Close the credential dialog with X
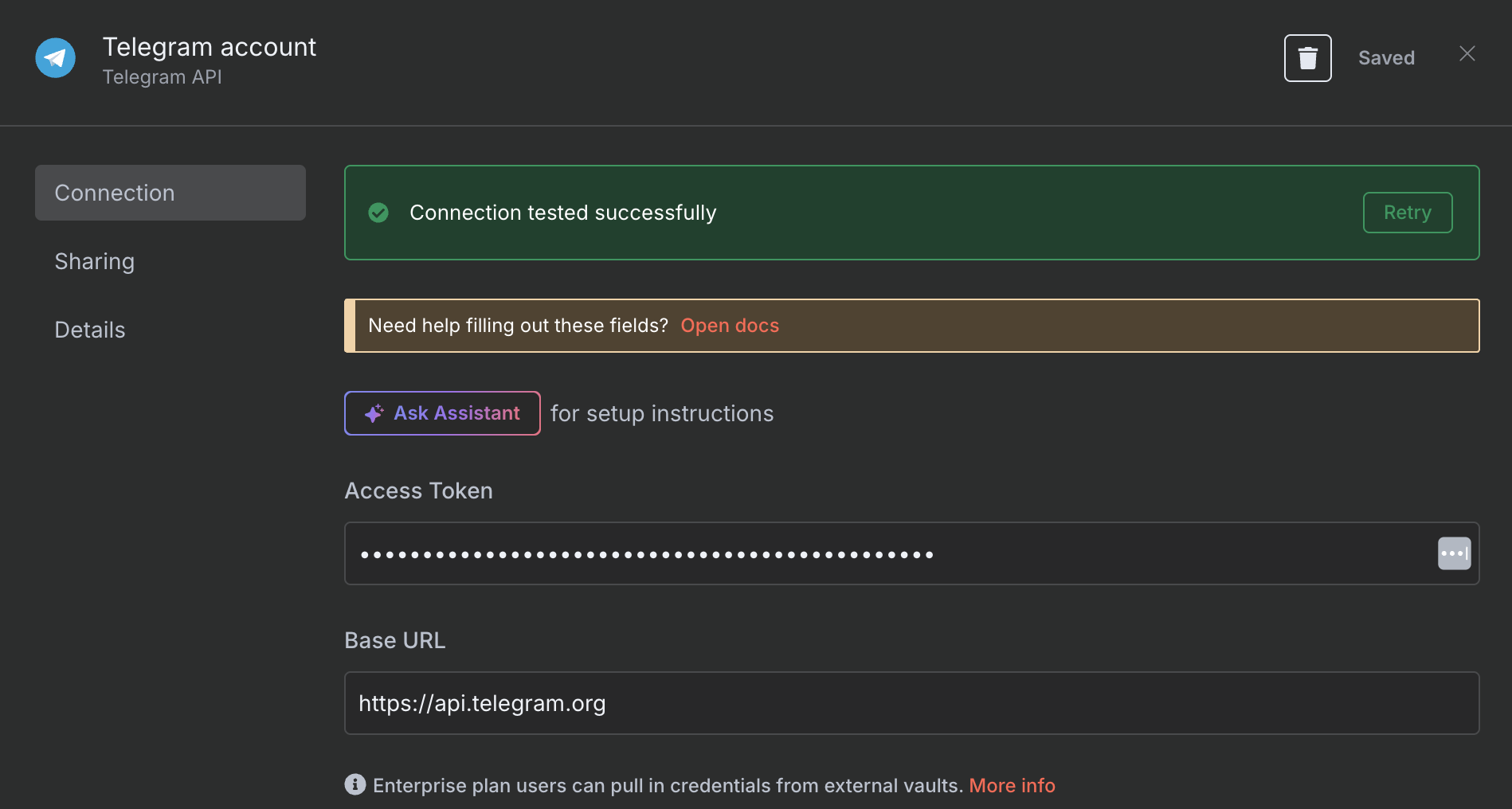The image size is (1512, 809). (1467, 53)
